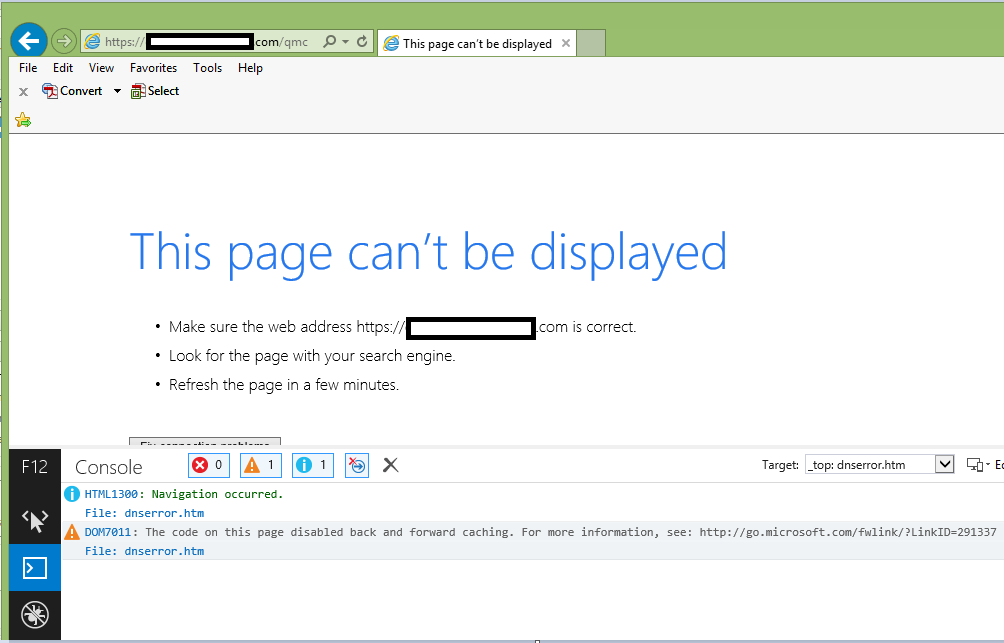
Task: Click the Fix connection problems button
Action: [x=205, y=442]
